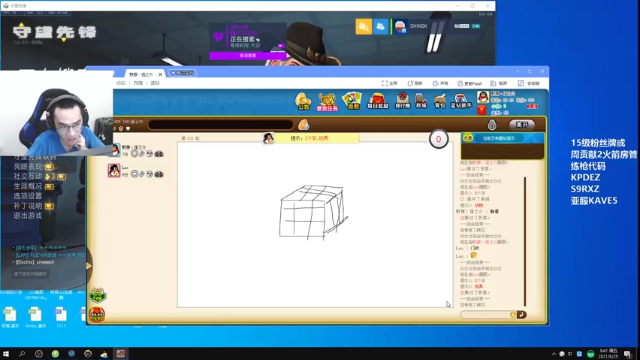640x360 pixels.
Task: Toggle 全屏 fullscreen mode
Action: pos(389,83)
